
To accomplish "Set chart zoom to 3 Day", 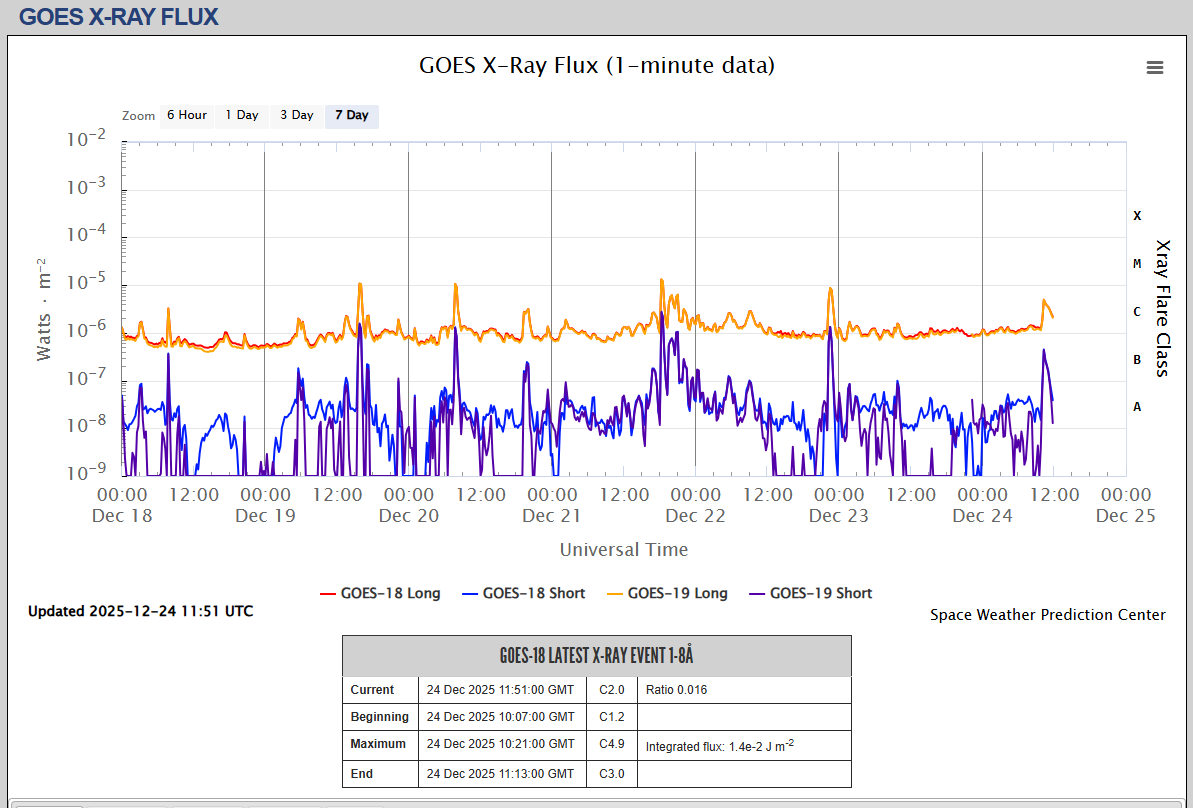I will 296,116.
